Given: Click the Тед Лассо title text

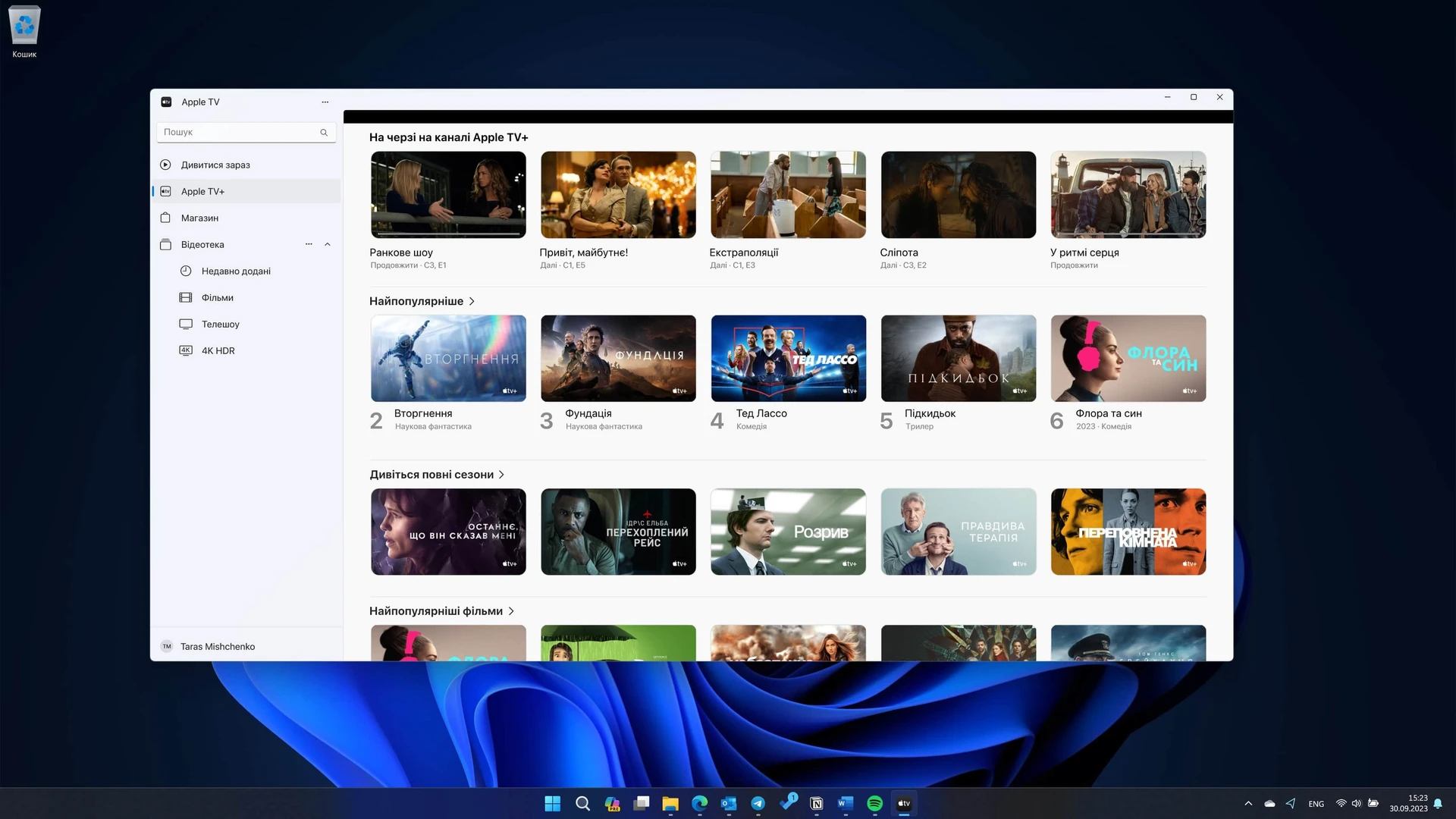Looking at the screenshot, I should (761, 413).
